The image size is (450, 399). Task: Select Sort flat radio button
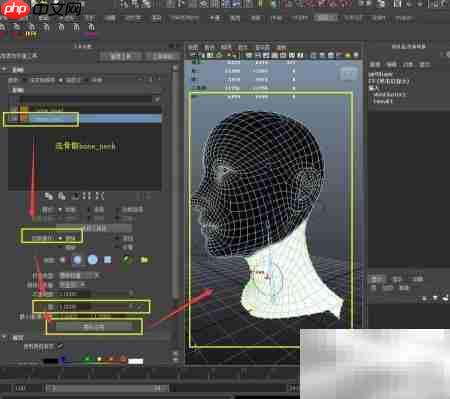(x=87, y=80)
